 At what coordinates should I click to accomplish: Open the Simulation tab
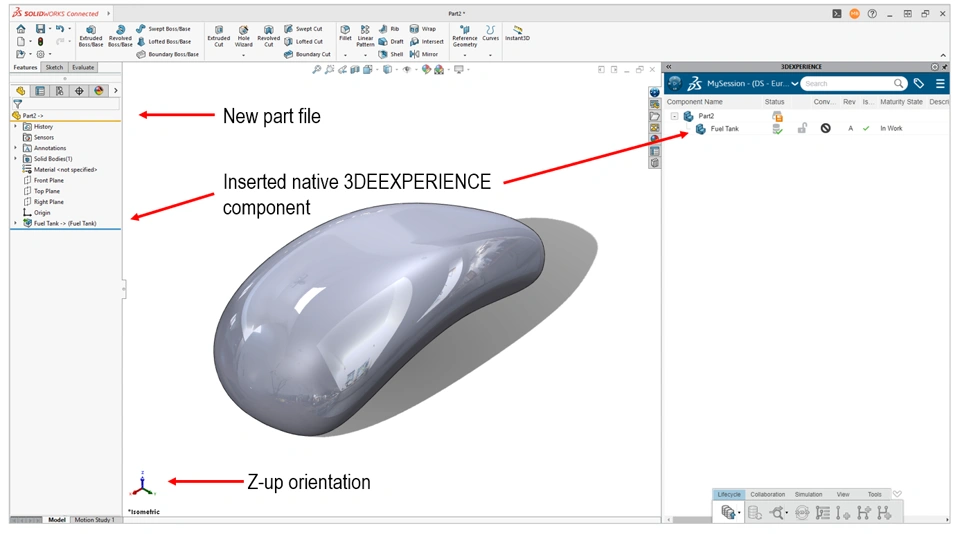click(808, 495)
